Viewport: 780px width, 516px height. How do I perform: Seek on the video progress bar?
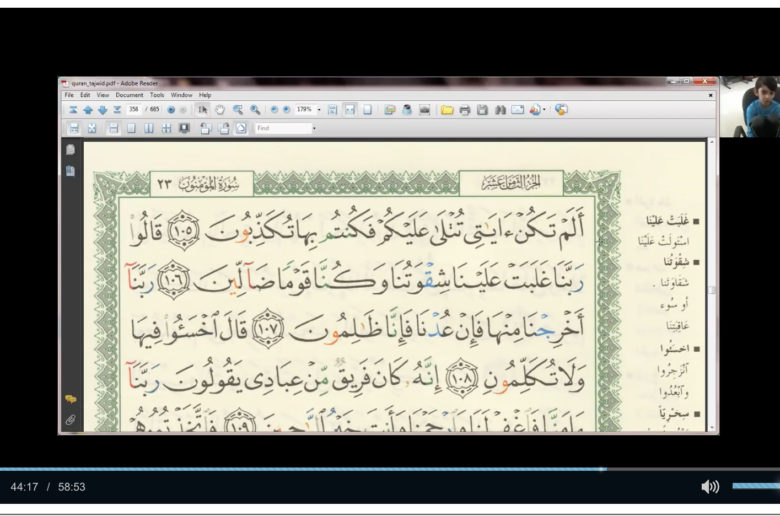(x=390, y=469)
